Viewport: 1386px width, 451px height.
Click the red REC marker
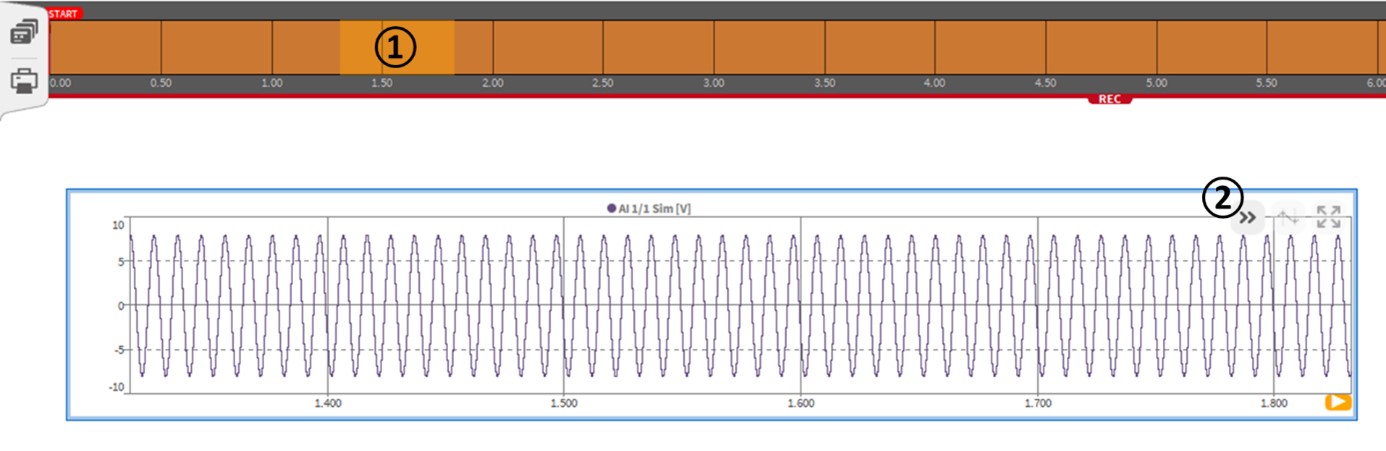click(x=1109, y=100)
